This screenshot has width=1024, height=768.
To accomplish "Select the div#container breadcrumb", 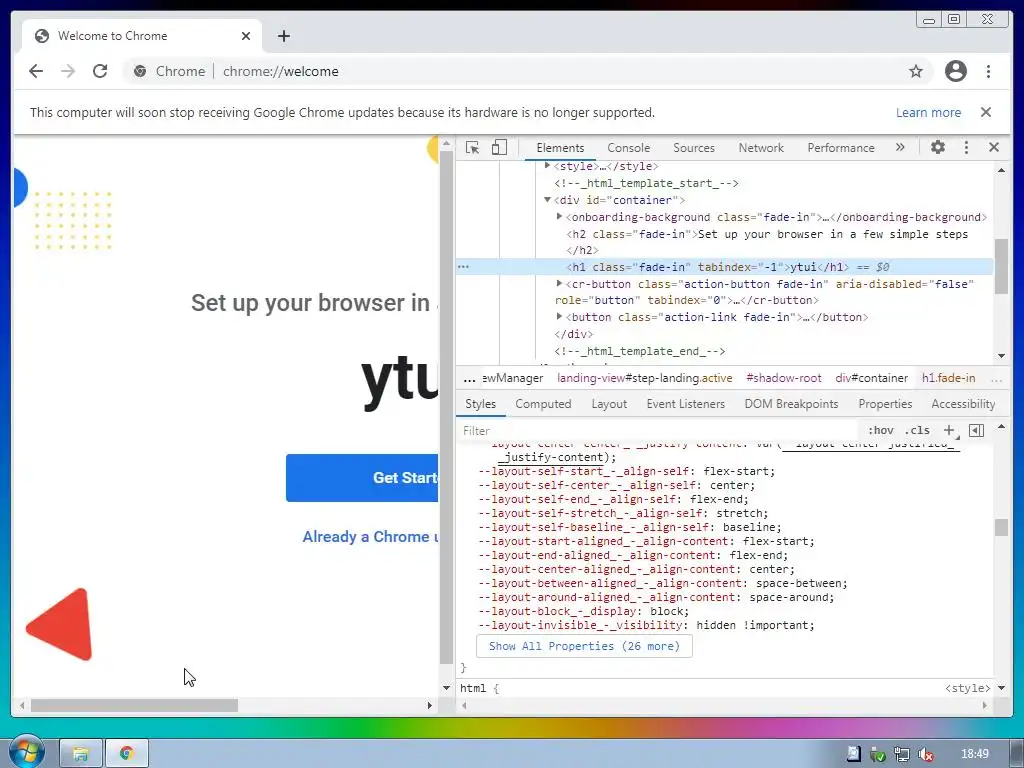I will (x=871, y=378).
